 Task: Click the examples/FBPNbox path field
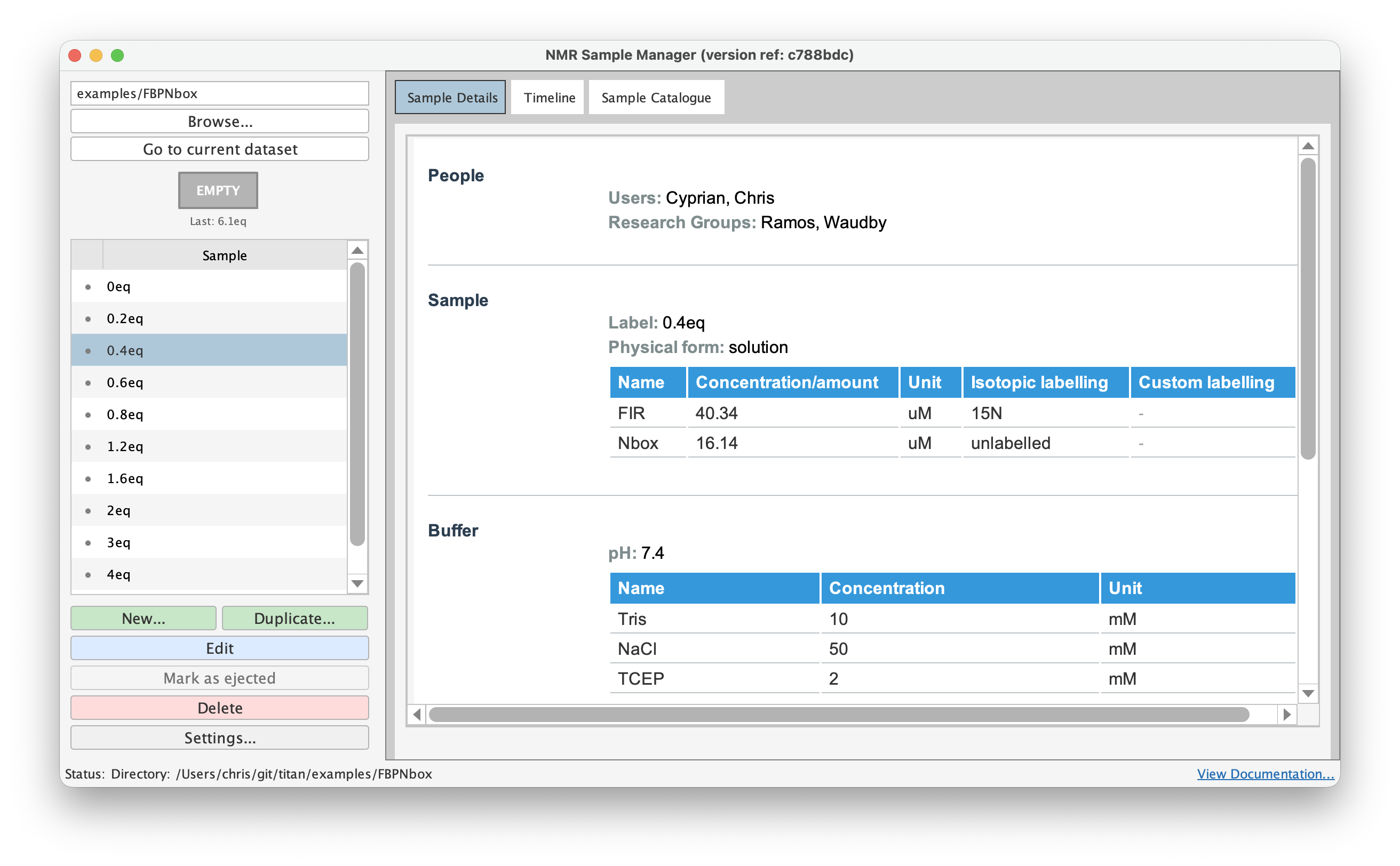tap(219, 93)
